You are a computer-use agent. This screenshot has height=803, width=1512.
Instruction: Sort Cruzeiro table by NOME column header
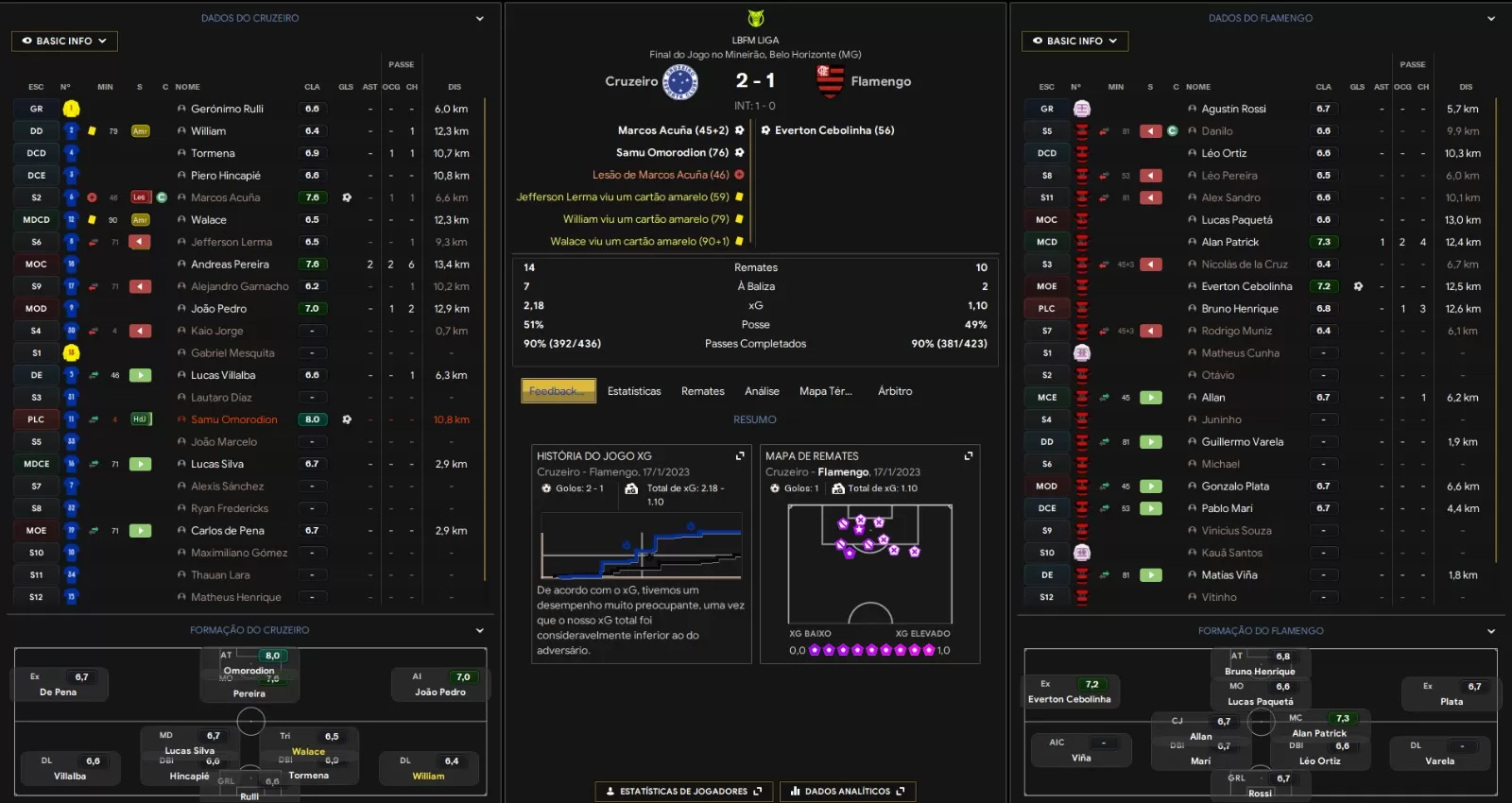(187, 87)
